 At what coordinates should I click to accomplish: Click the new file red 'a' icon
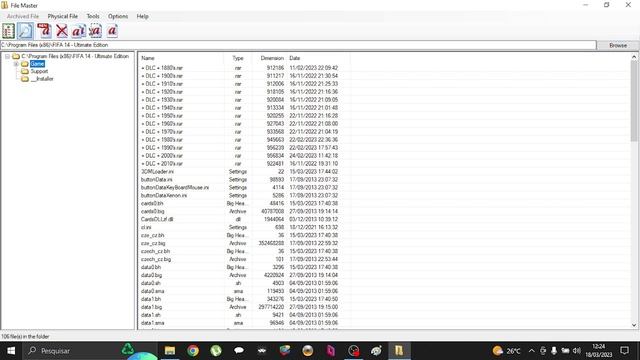tap(44, 31)
